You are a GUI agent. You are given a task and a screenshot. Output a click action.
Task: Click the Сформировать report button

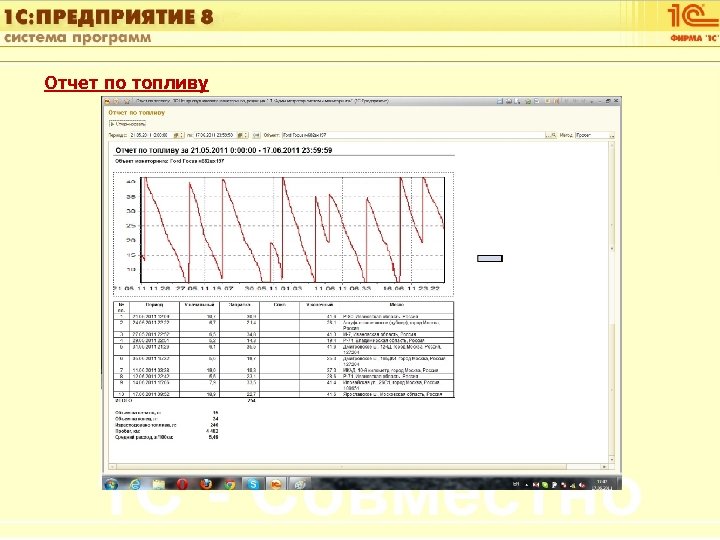point(128,124)
